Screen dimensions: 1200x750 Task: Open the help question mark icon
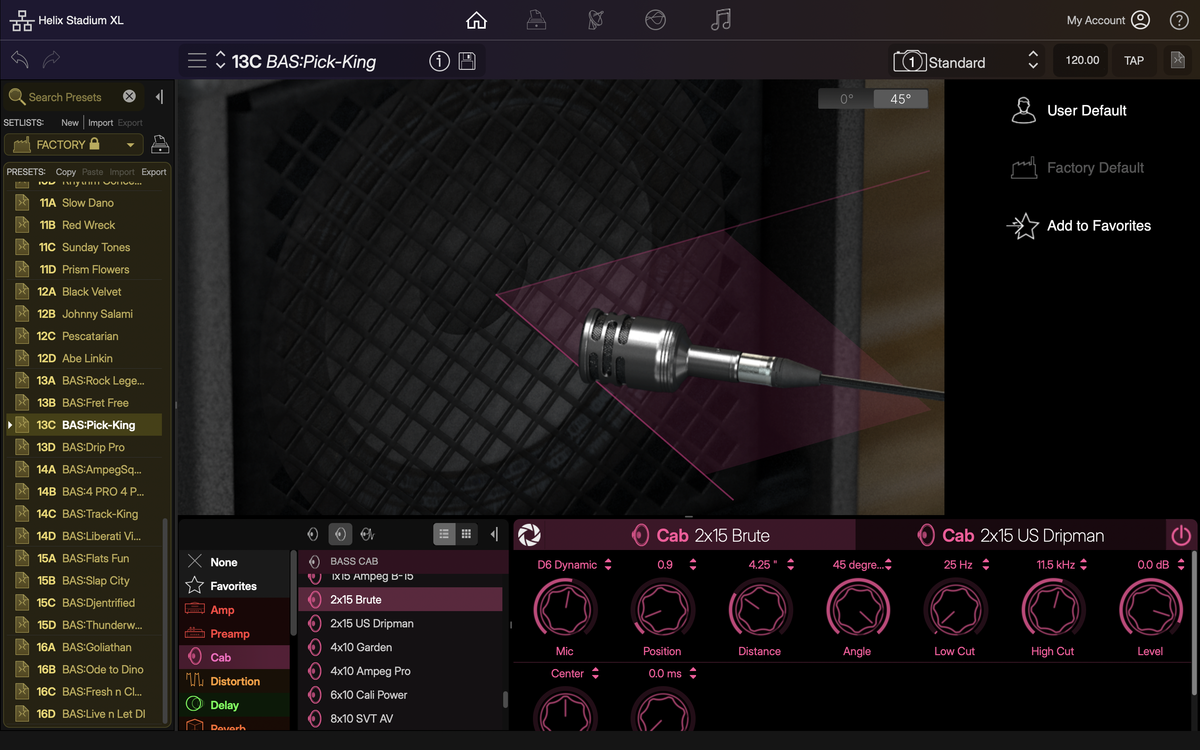point(1179,20)
